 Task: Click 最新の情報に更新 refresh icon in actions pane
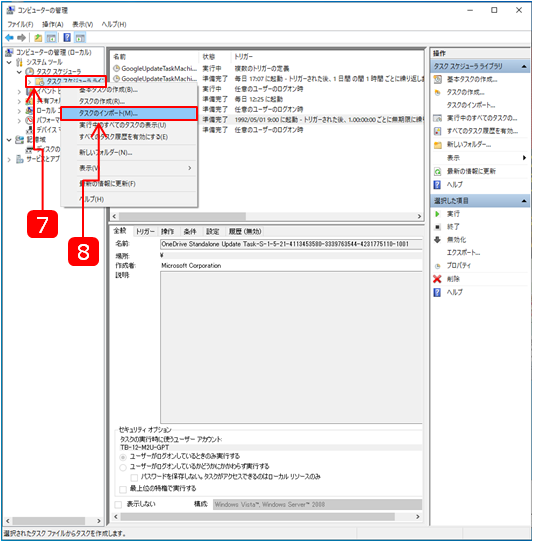[x=437, y=171]
